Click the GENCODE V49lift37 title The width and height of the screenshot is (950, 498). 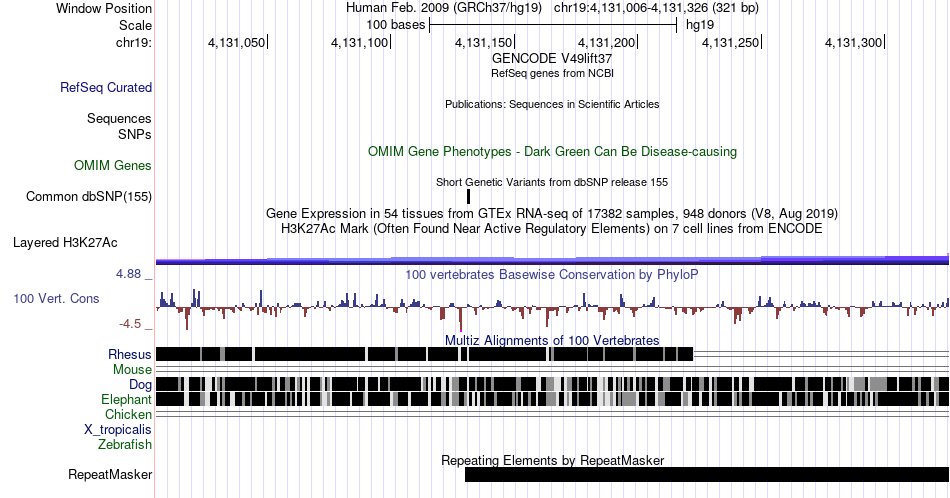pos(552,59)
